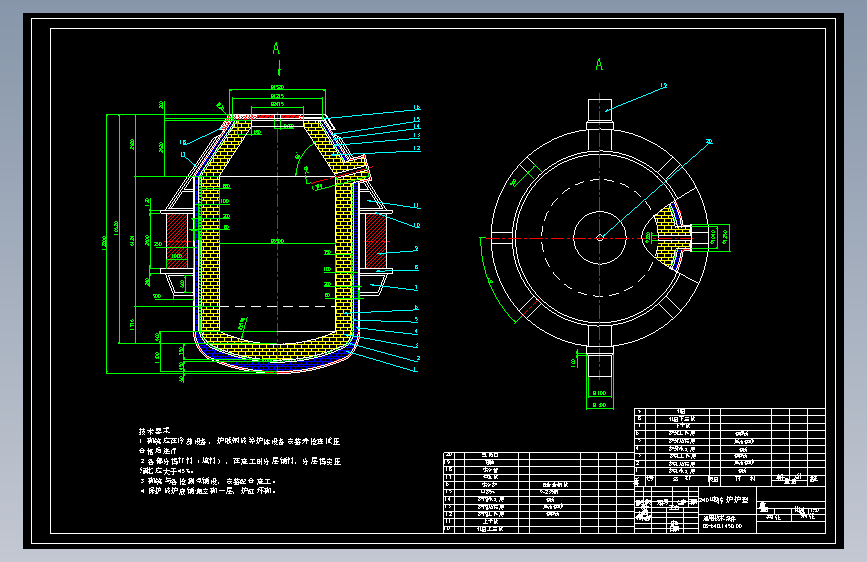Click the technical requirements heading above the notes
The height and width of the screenshot is (562, 867).
click(x=154, y=431)
